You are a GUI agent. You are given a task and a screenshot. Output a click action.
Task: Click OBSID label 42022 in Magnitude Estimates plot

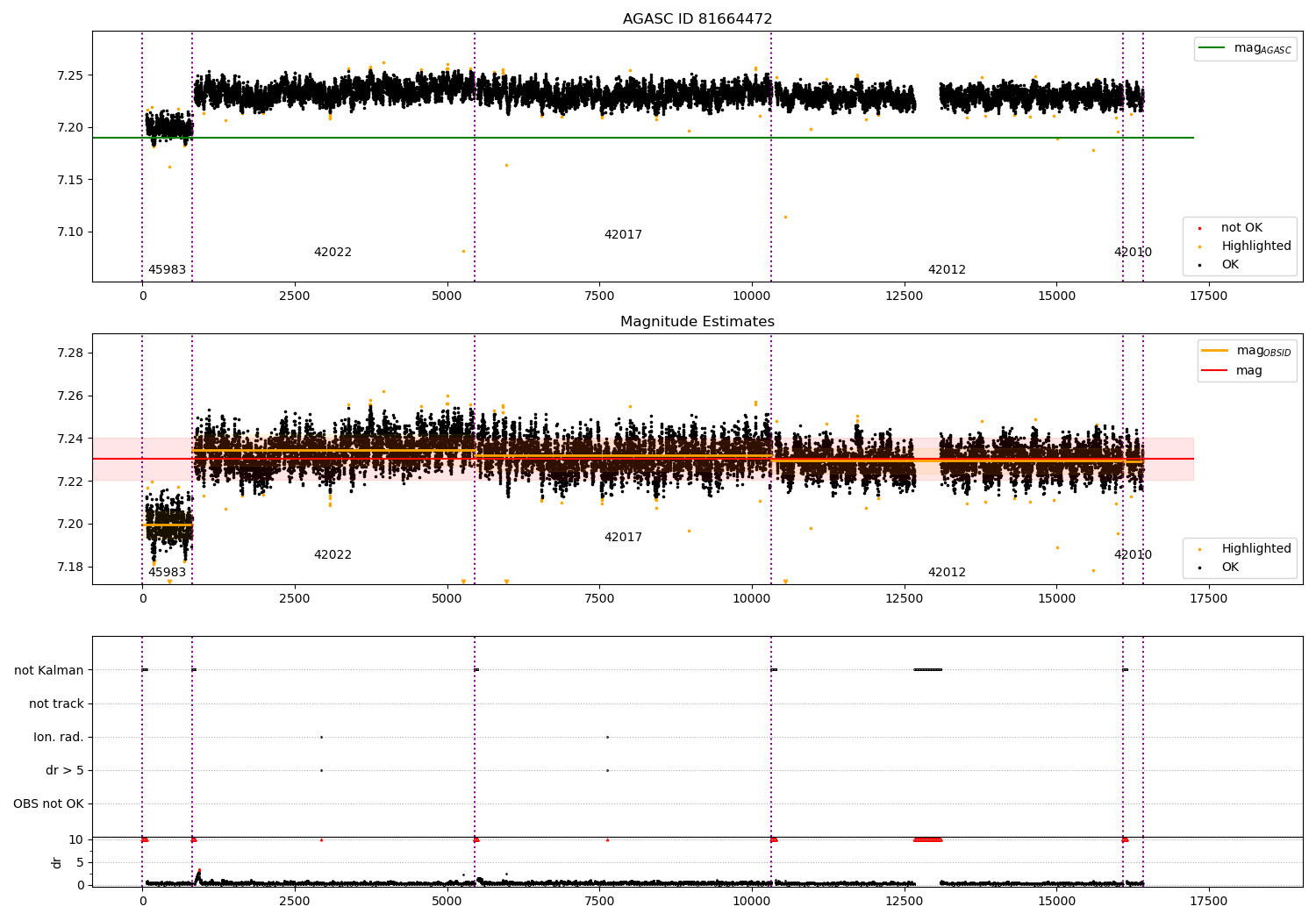pos(333,555)
